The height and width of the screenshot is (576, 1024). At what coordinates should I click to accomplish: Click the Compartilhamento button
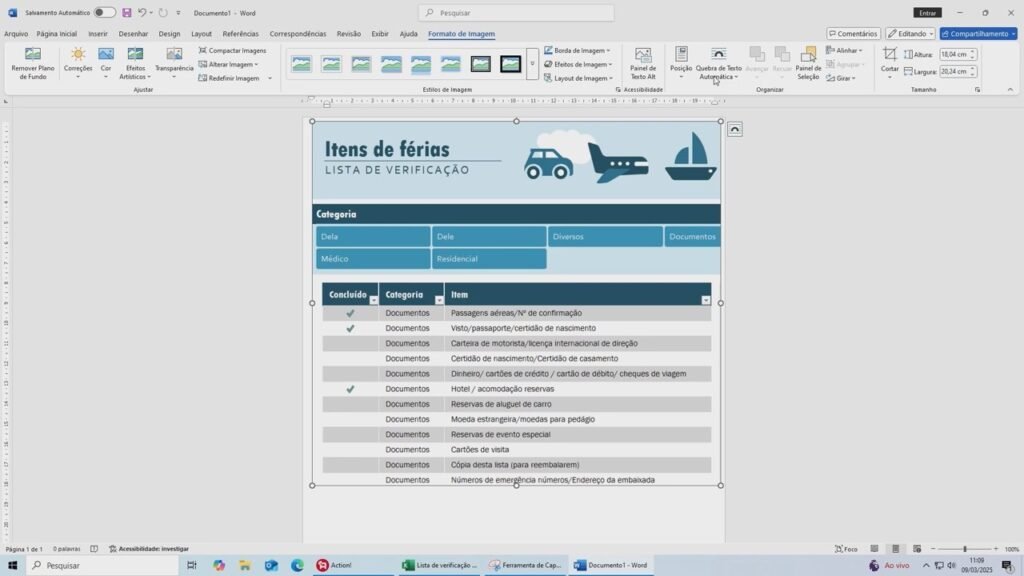coord(978,33)
